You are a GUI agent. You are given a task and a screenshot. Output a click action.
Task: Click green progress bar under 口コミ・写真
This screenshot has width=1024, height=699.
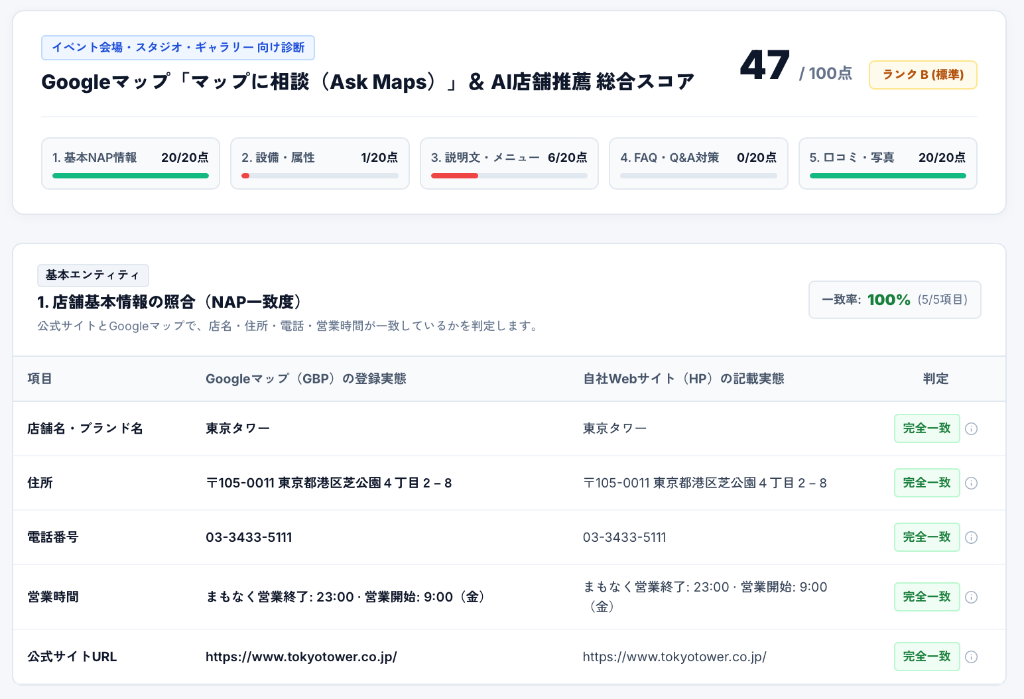tap(888, 176)
